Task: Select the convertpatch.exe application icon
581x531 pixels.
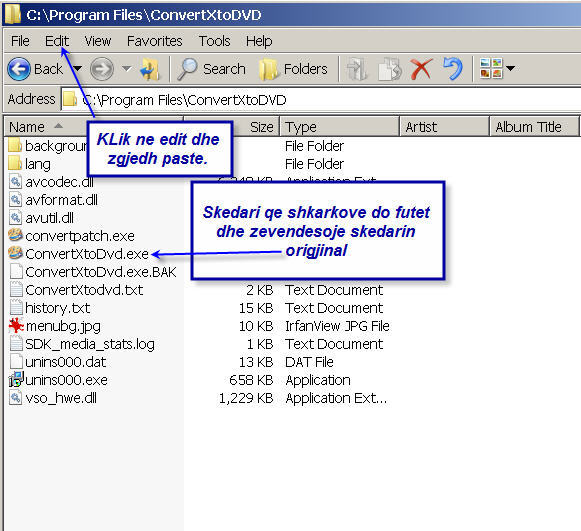Action: pyautogui.click(x=15, y=235)
